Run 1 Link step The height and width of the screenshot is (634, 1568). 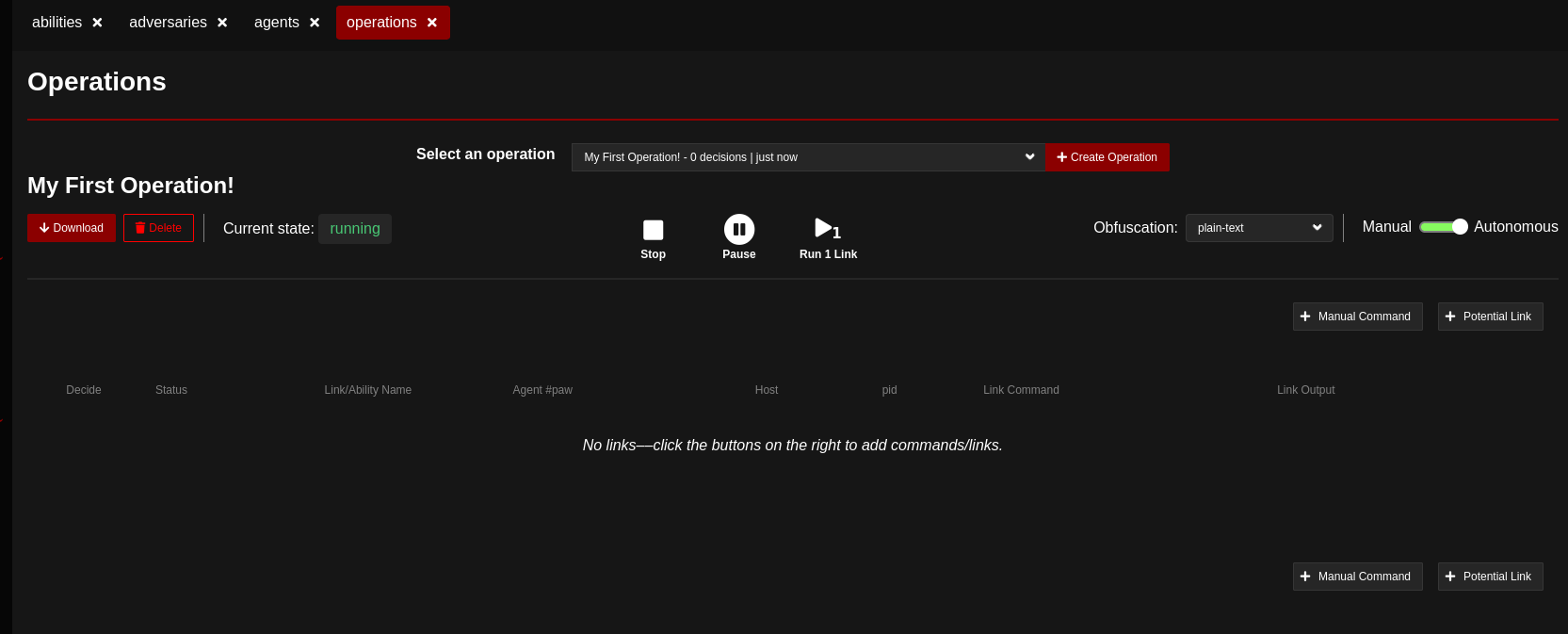[828, 239]
